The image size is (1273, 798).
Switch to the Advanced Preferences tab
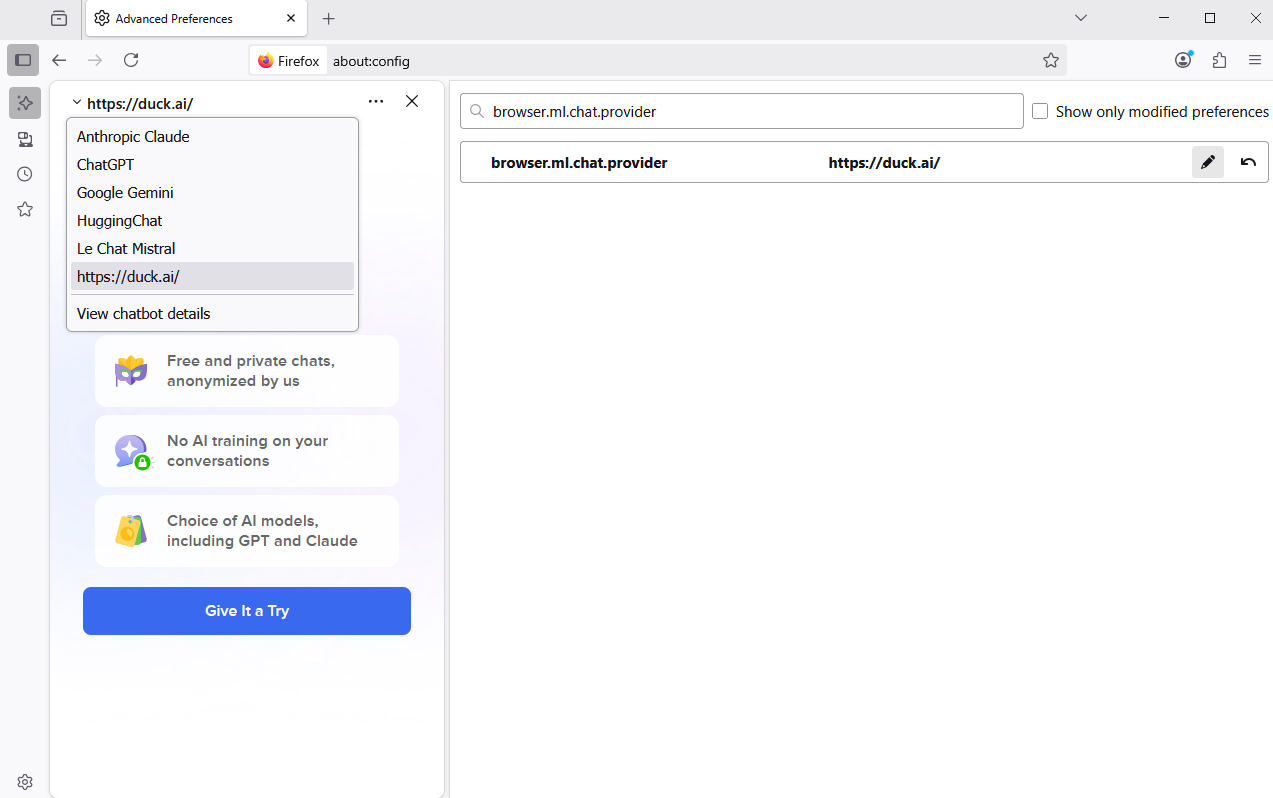[196, 19]
